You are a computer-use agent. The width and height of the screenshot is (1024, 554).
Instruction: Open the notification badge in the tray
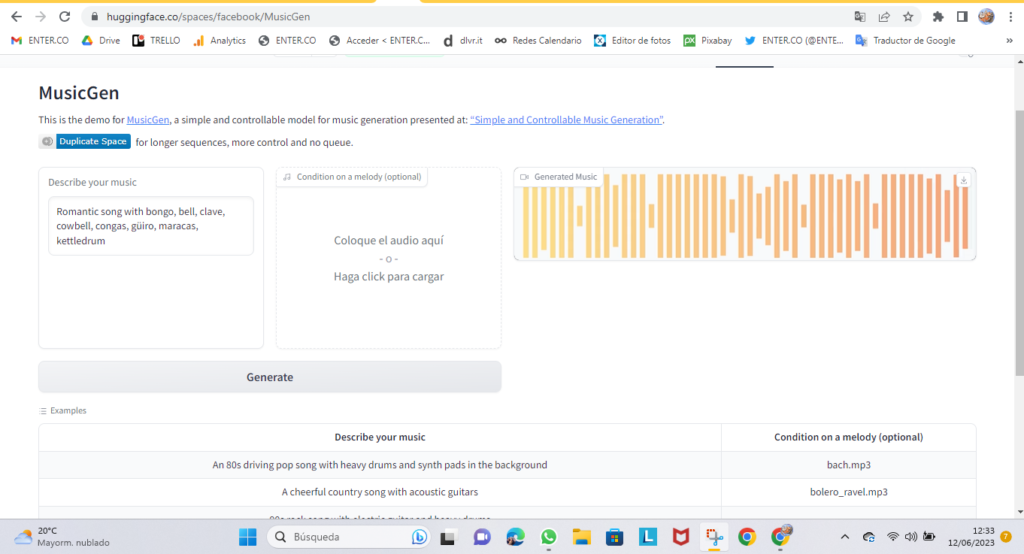point(1006,537)
